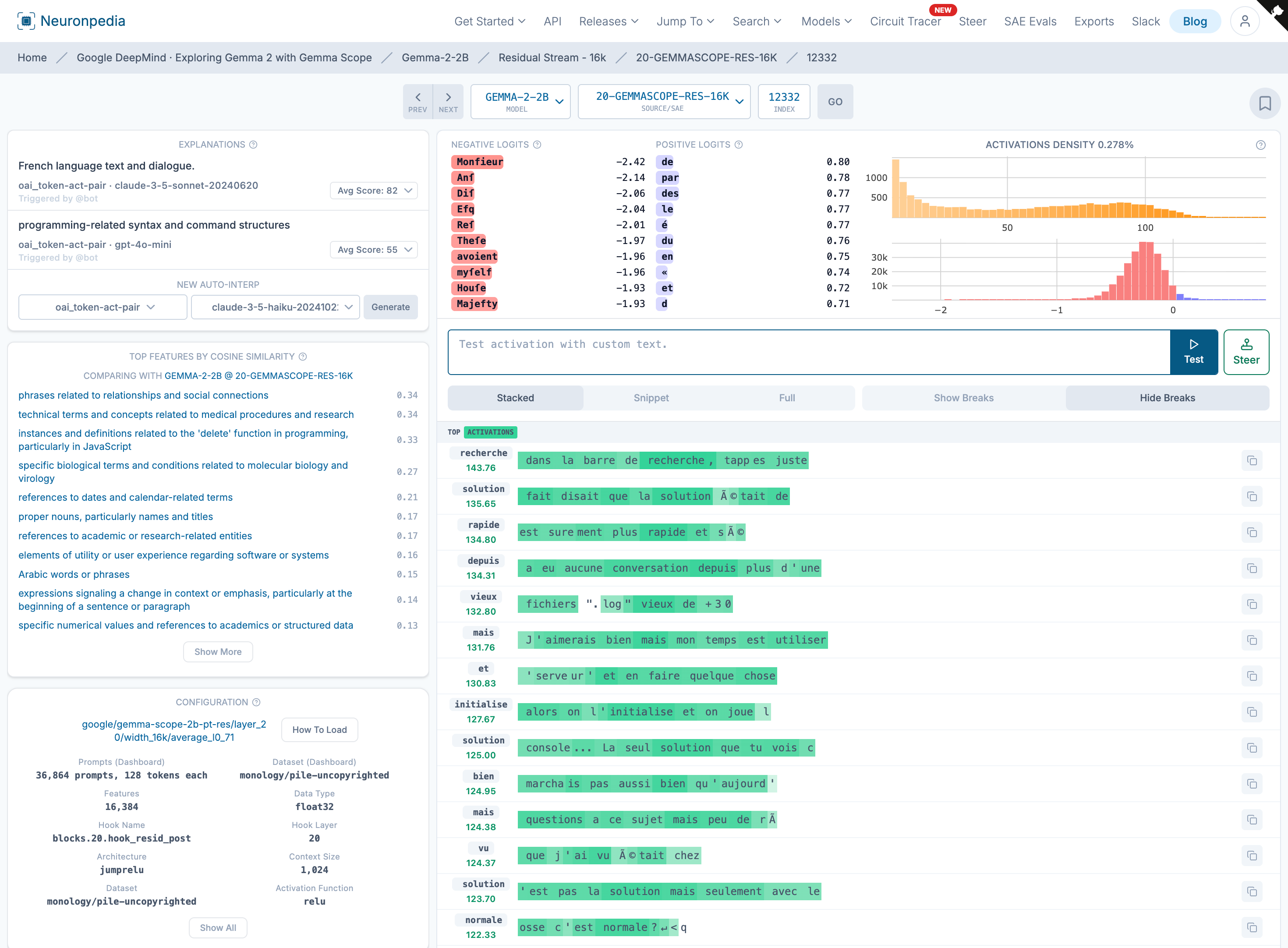Open the GEMMA-2-2B model dropdown
1288x948 pixels.
520,102
